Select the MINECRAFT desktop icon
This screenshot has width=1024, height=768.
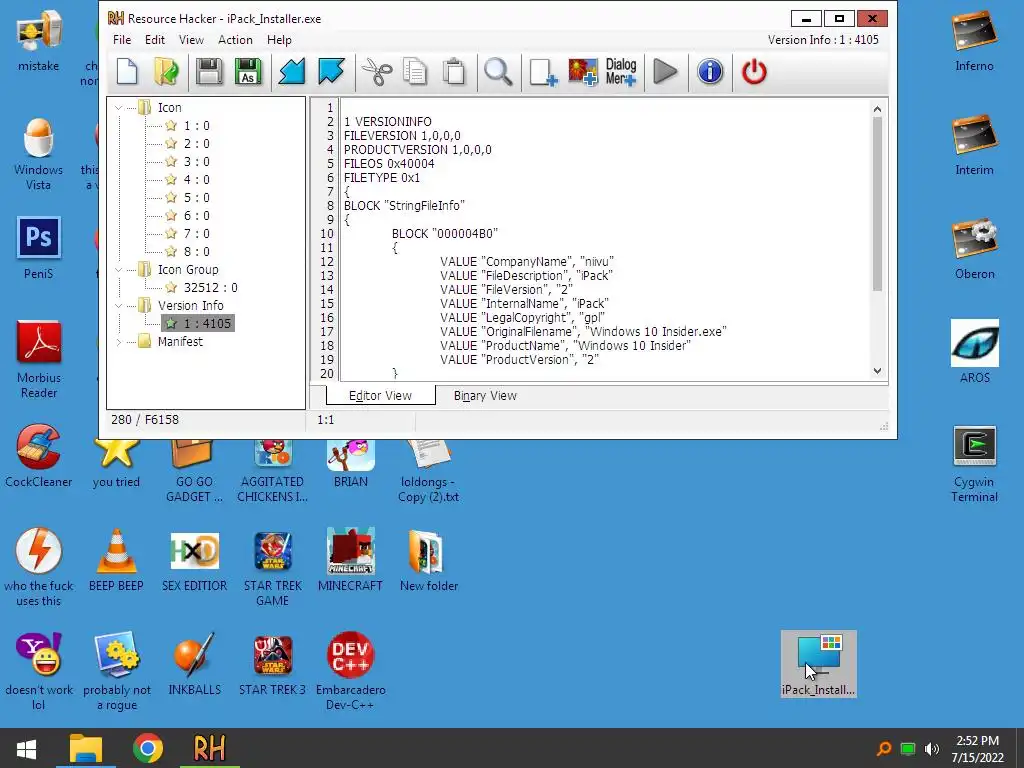[350, 560]
